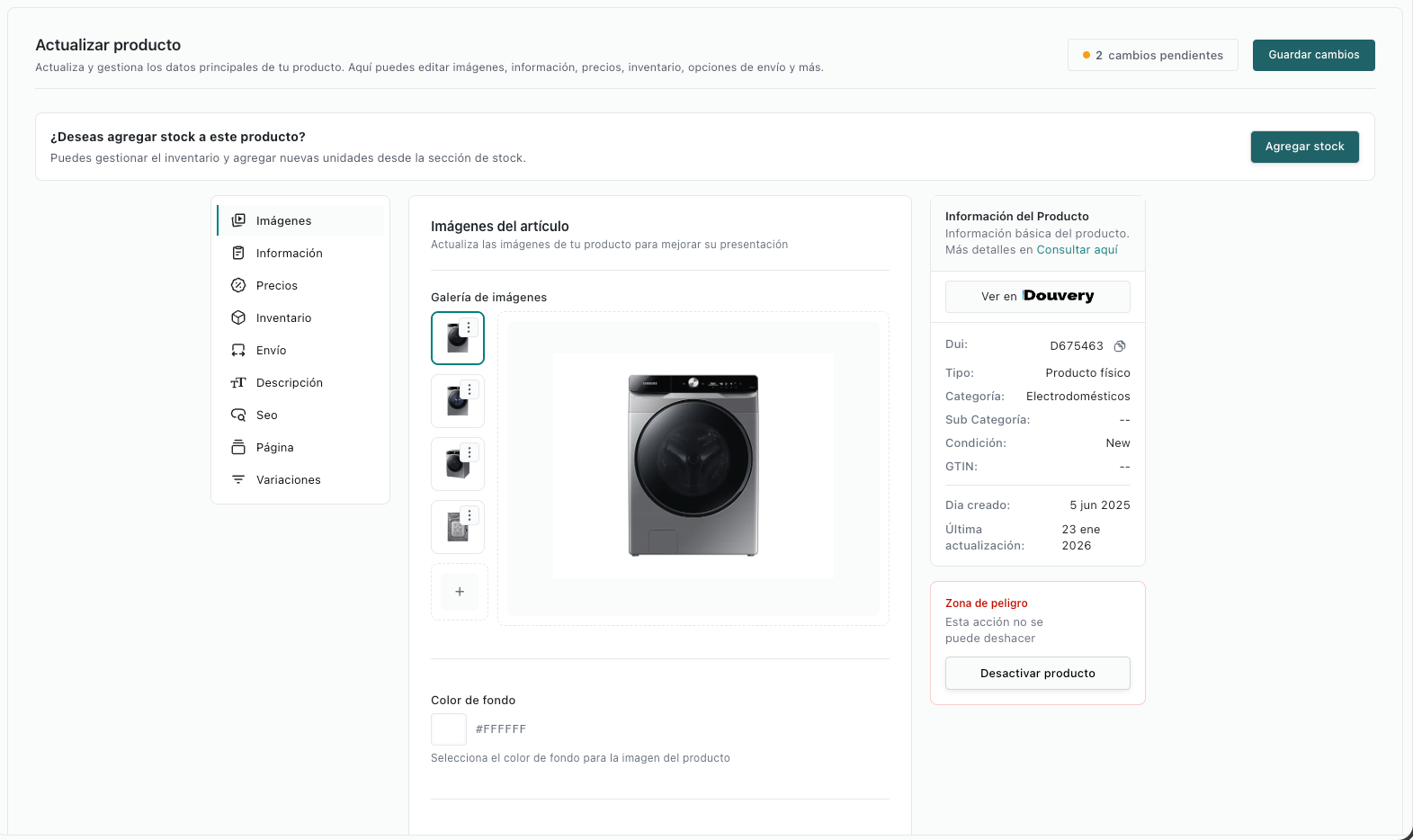
Task: Click the Precios percent icon
Action: pos(238,285)
